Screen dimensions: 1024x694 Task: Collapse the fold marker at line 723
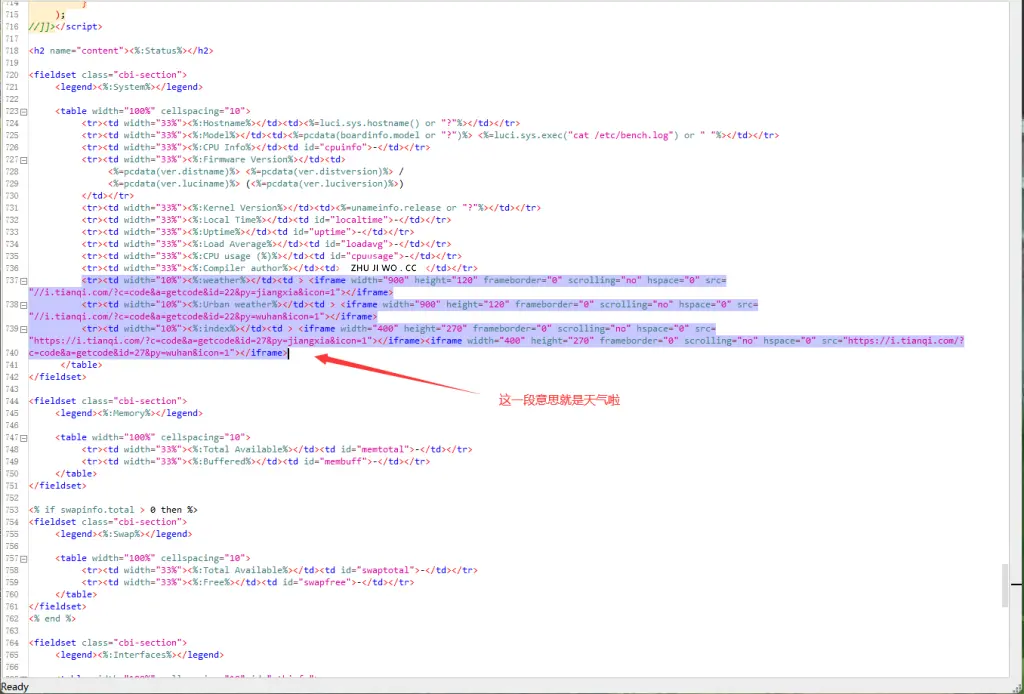(24, 112)
